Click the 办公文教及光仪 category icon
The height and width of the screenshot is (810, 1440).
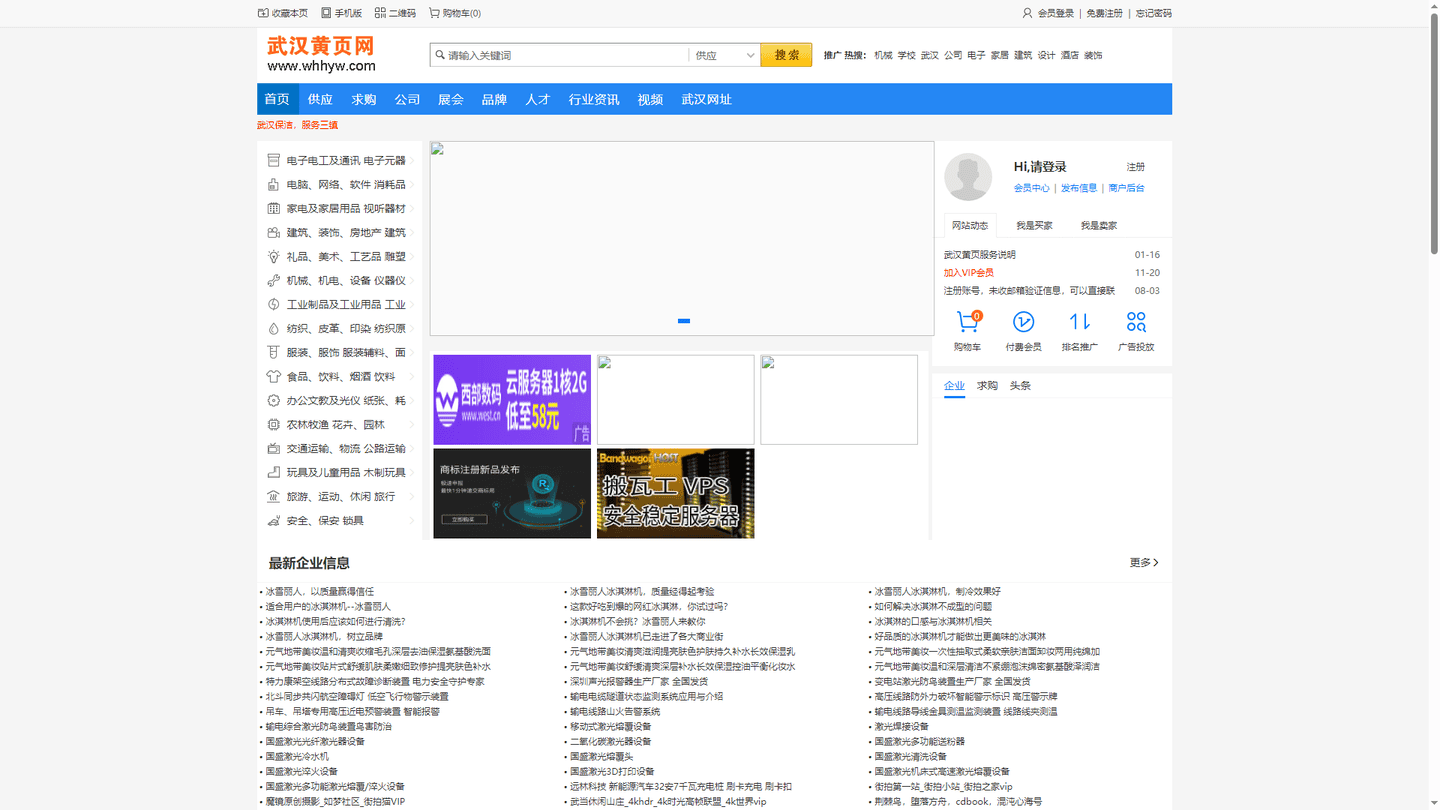[273, 400]
